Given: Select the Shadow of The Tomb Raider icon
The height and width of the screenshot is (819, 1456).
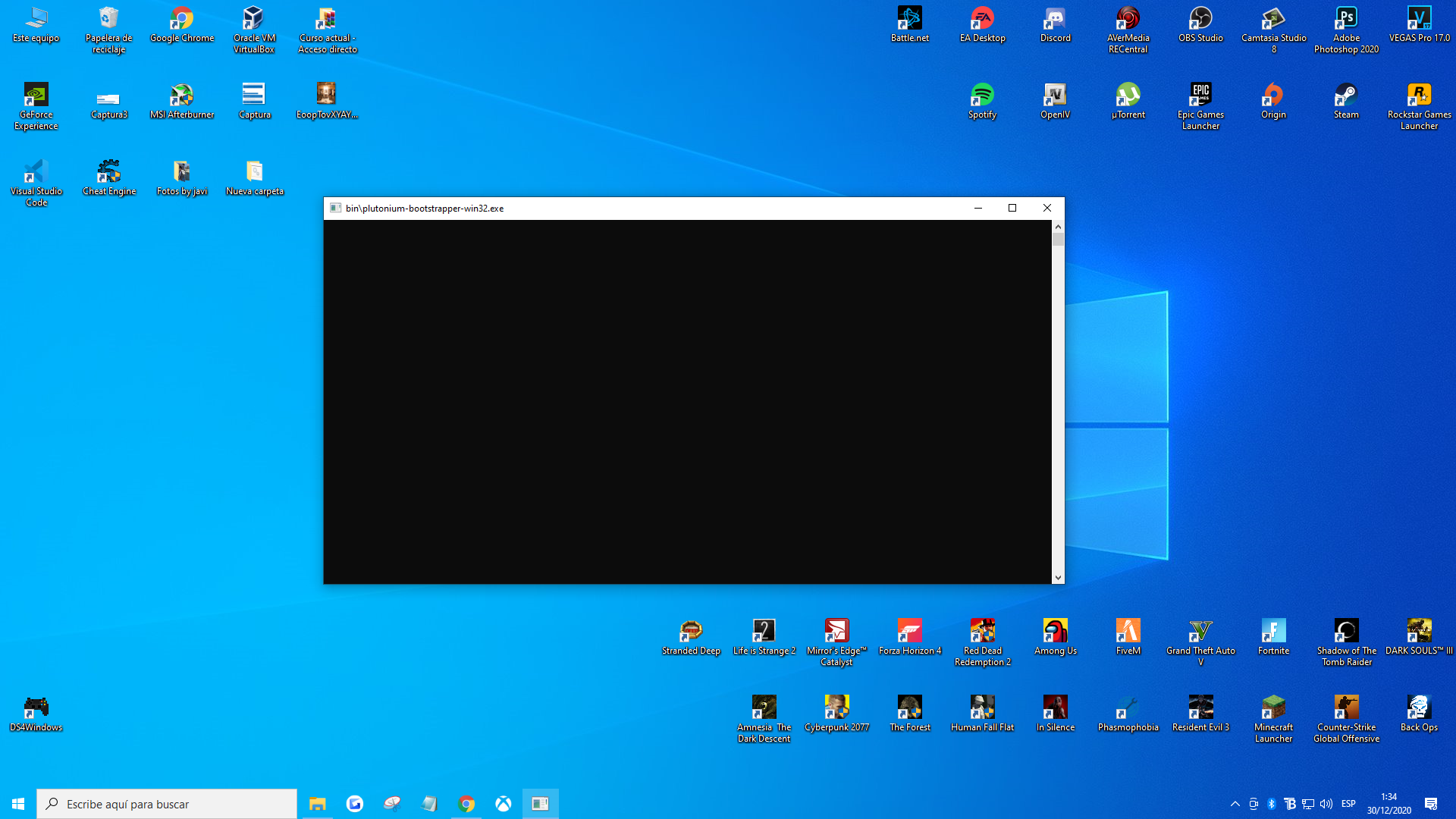Looking at the screenshot, I should (x=1347, y=643).
